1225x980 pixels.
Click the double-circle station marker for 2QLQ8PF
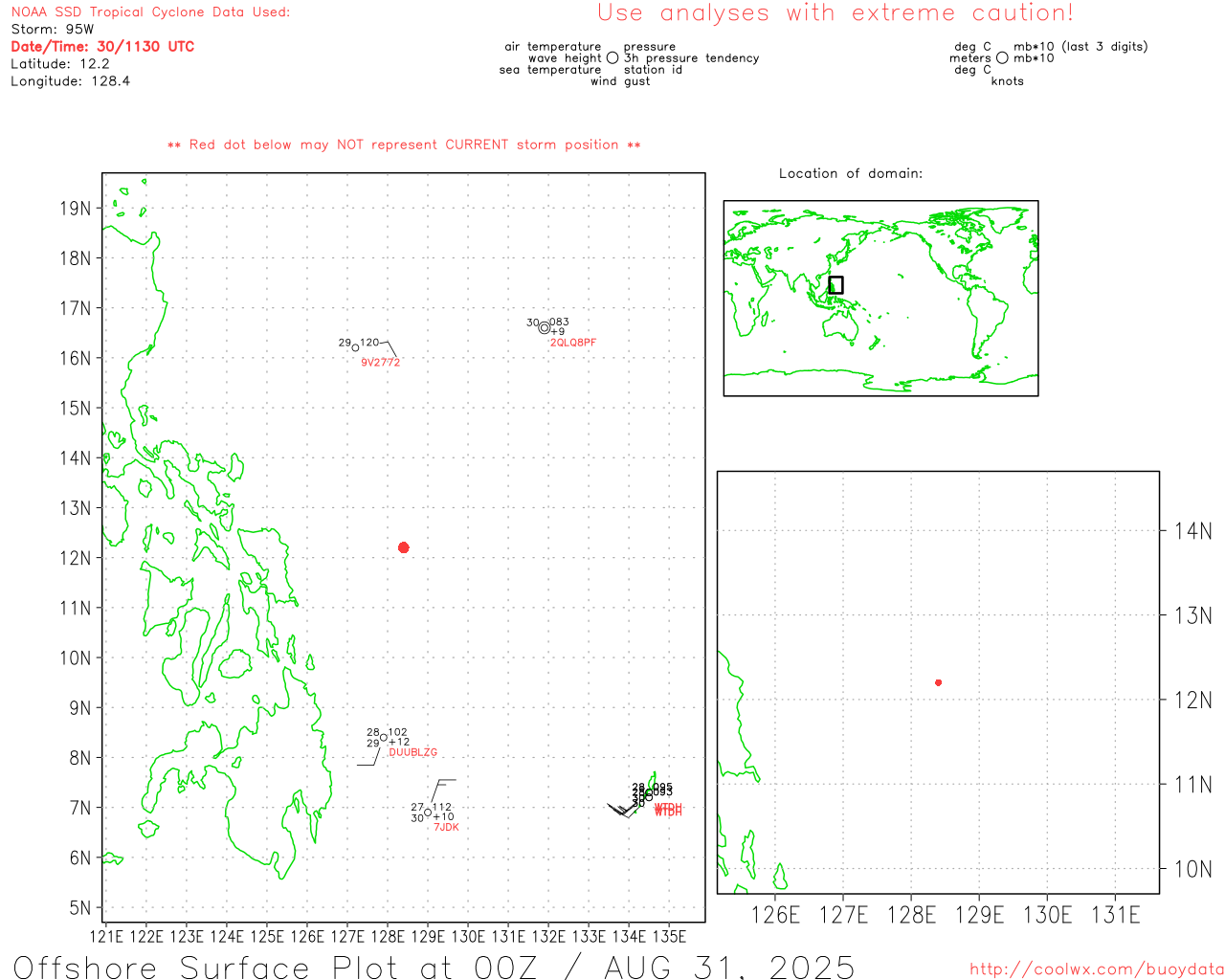point(545,327)
